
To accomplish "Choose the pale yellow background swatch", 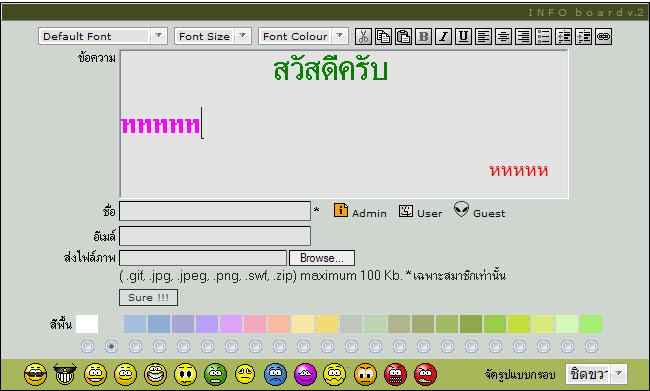I will click(x=303, y=324).
